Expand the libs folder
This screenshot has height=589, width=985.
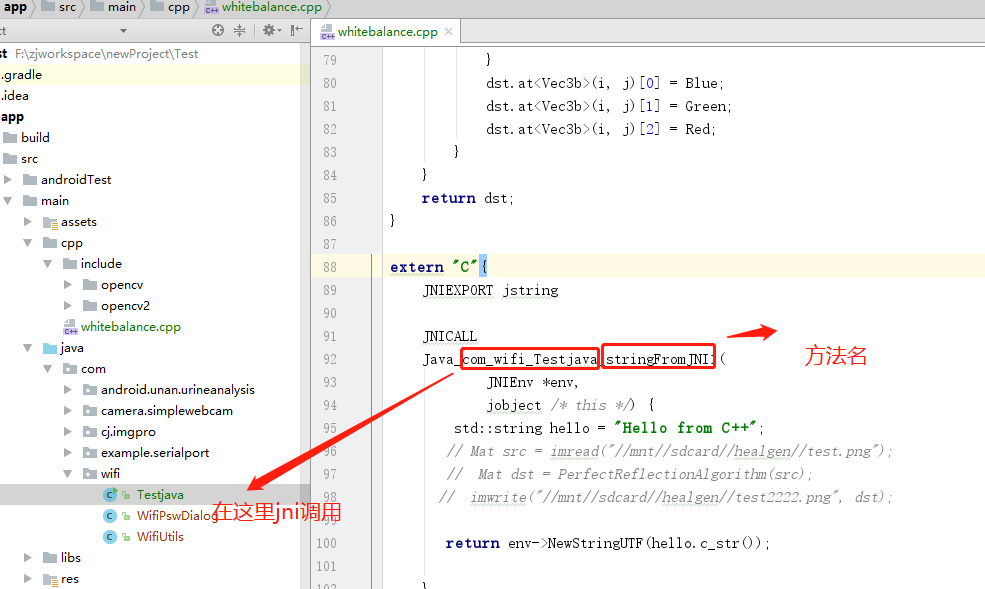(28, 558)
